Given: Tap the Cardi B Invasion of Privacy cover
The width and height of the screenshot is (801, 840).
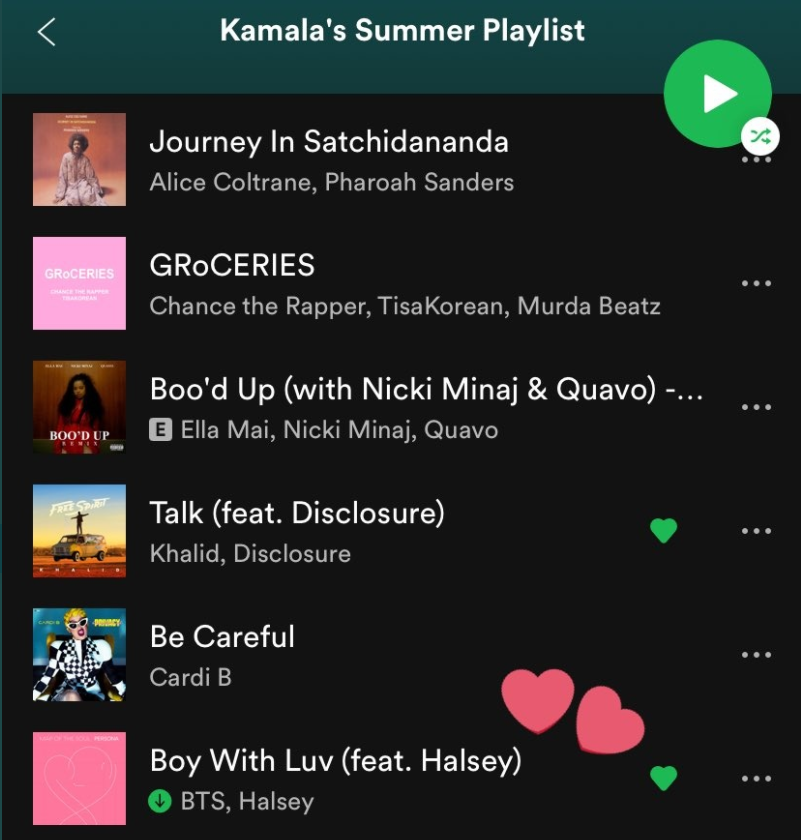Looking at the screenshot, I should (x=79, y=655).
